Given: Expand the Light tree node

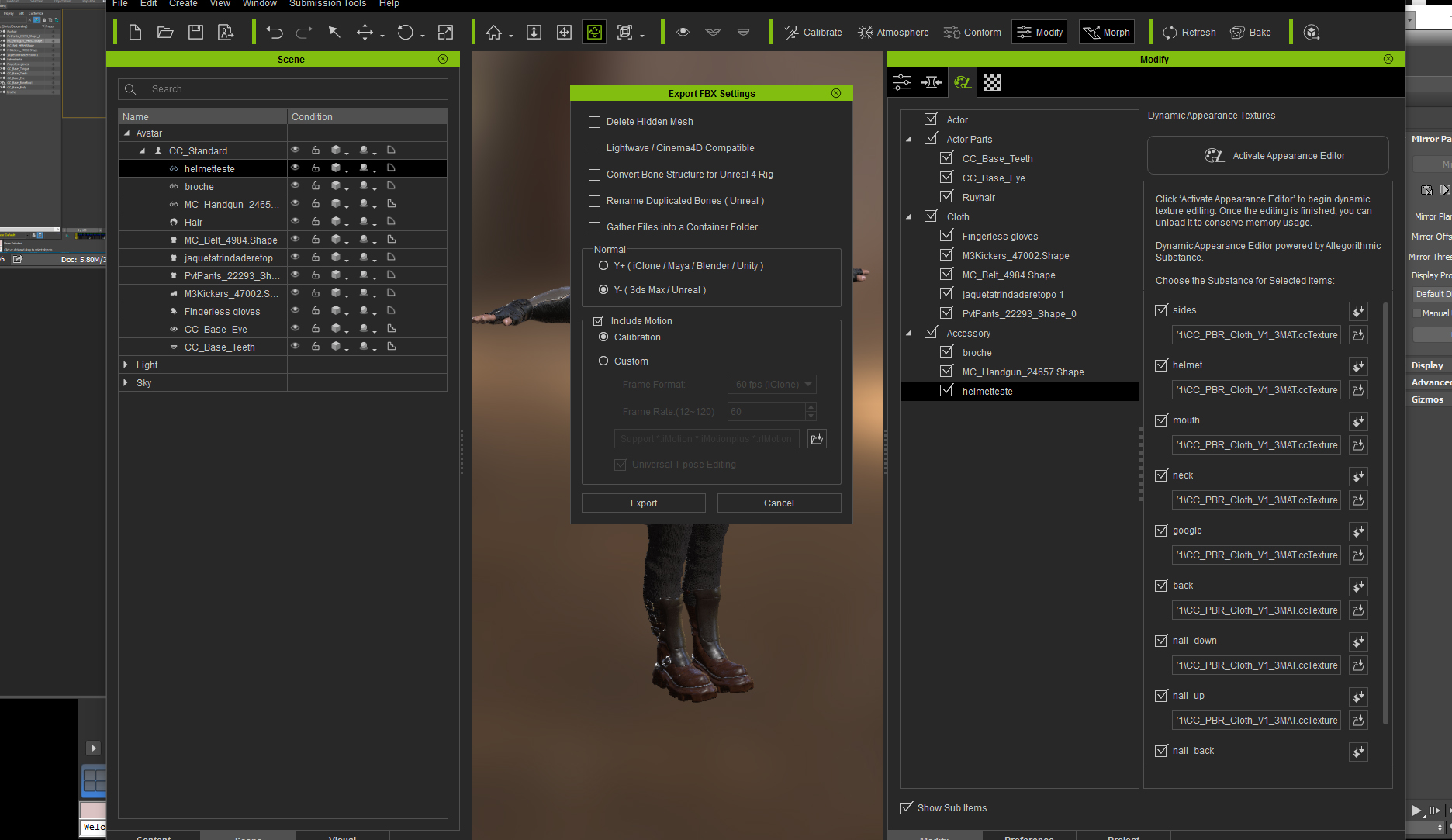Looking at the screenshot, I should [x=126, y=365].
